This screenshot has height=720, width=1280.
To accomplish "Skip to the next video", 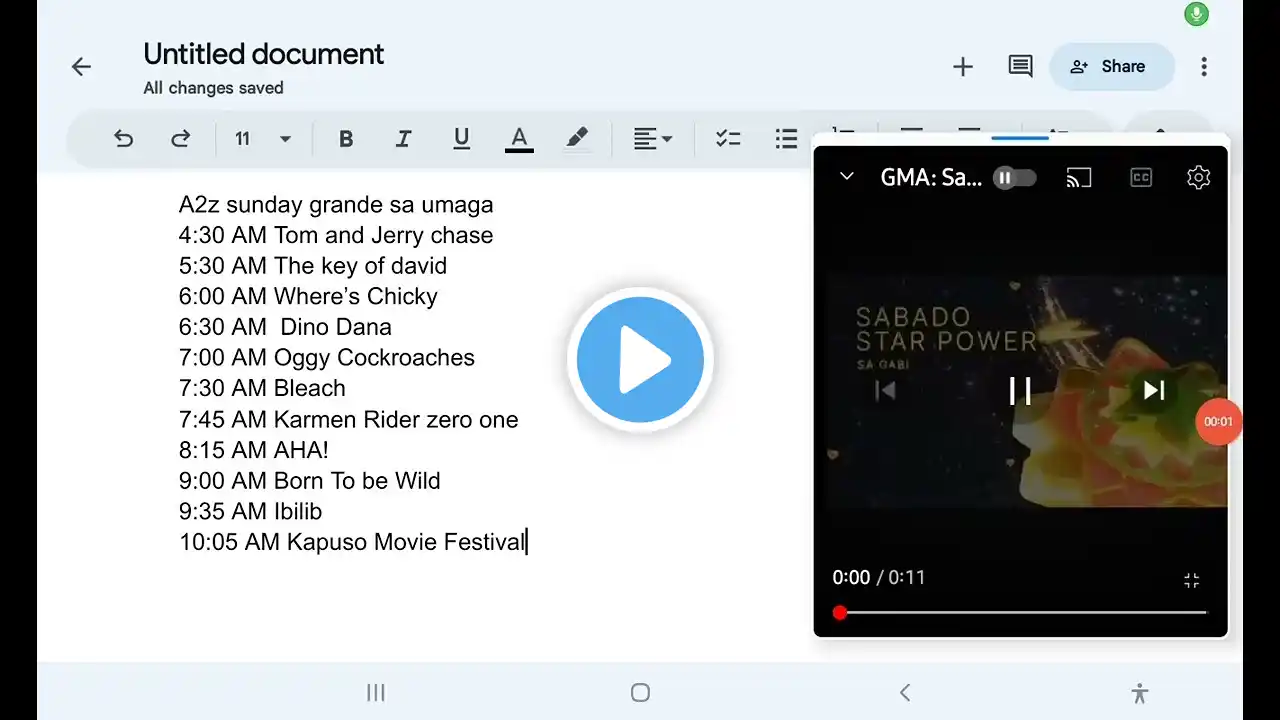I will (x=1154, y=390).
